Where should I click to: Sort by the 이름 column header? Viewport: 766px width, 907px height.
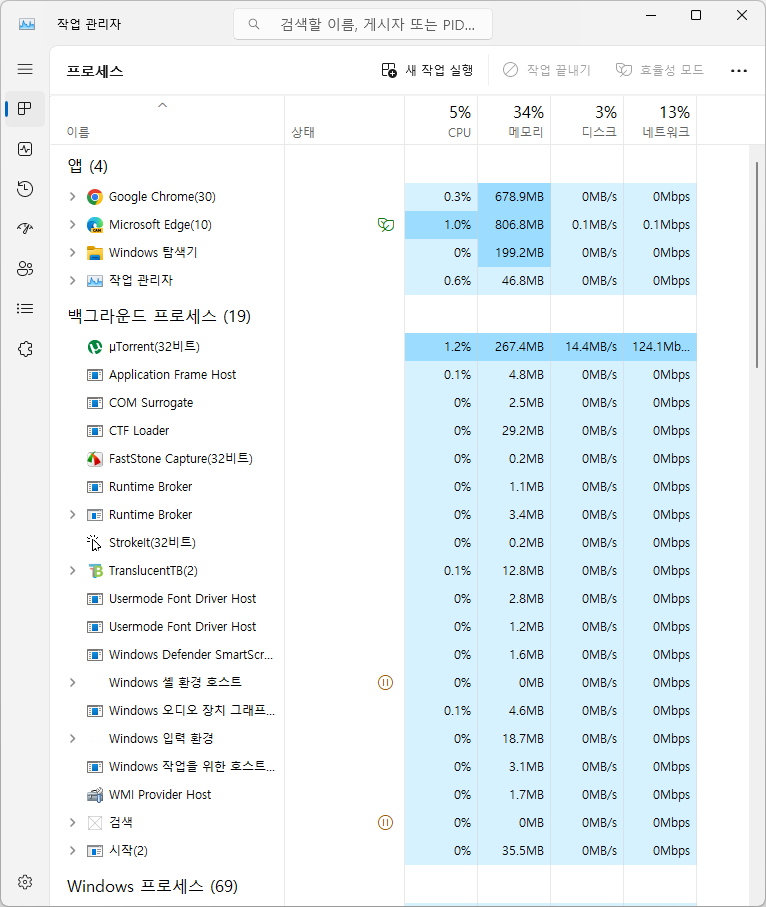[167, 120]
